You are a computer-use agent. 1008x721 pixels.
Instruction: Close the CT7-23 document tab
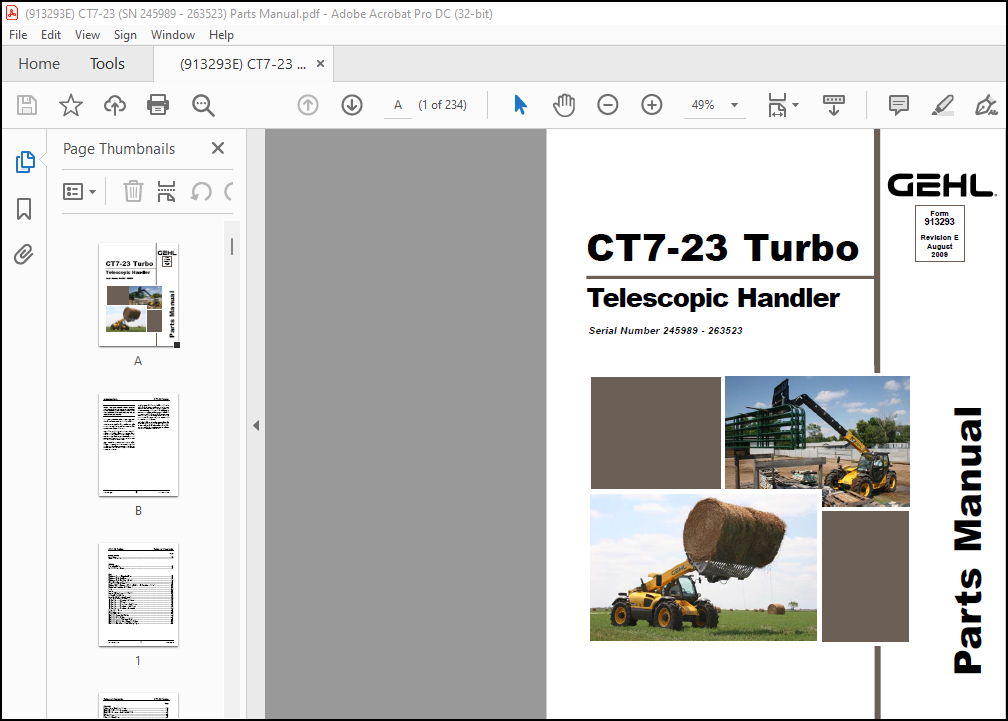320,64
